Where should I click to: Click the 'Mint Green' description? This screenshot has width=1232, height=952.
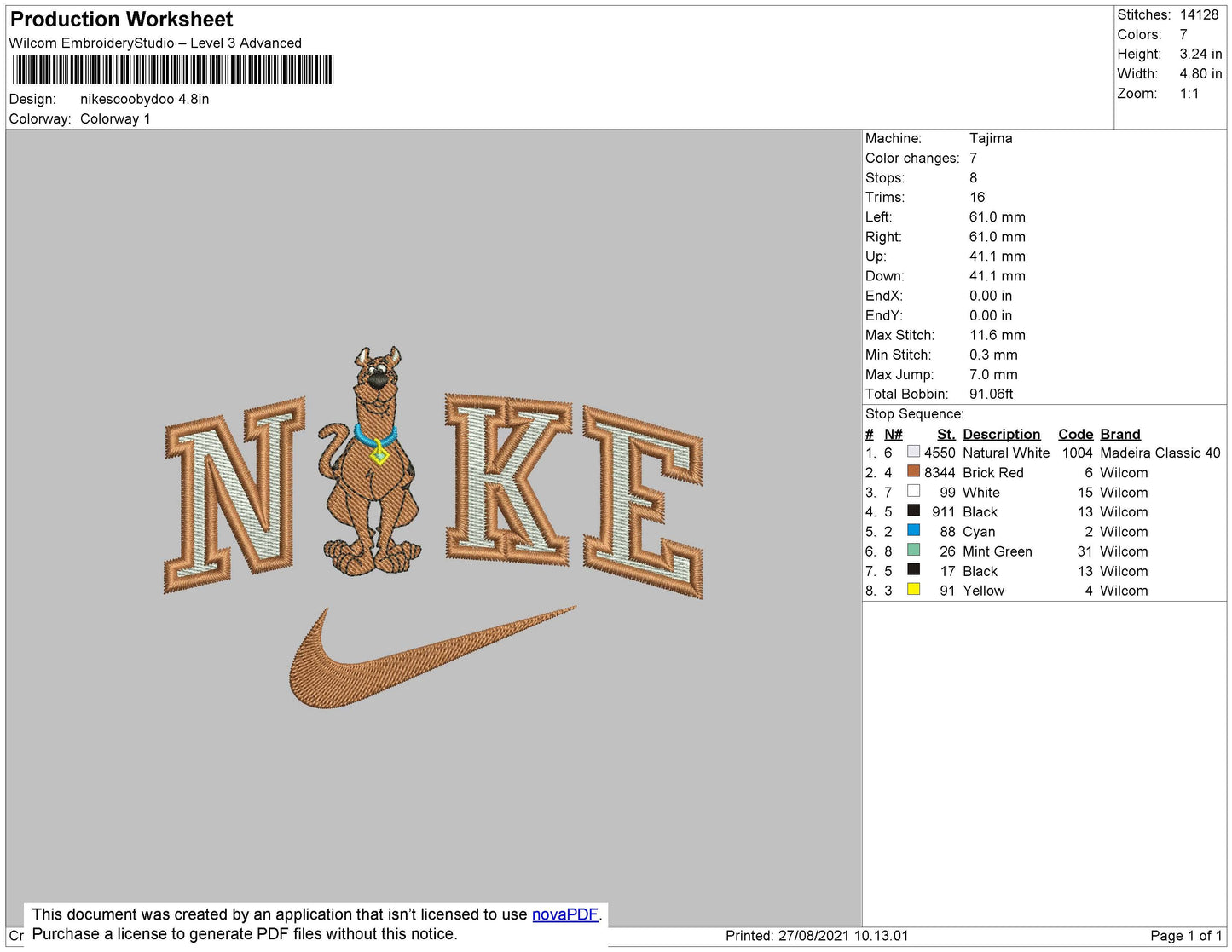coord(998,551)
